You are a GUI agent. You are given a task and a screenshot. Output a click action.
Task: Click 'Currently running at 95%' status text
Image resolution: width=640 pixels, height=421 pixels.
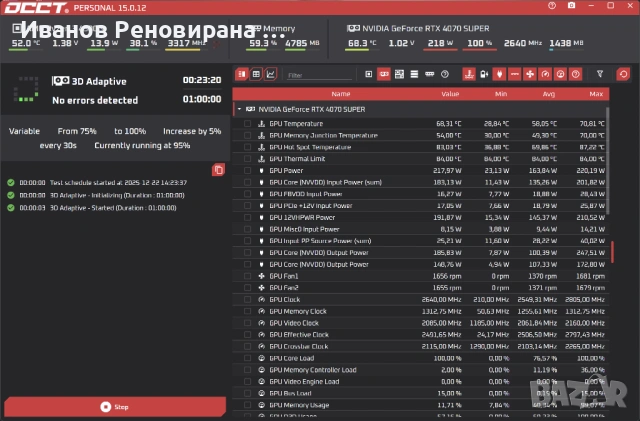(142, 145)
